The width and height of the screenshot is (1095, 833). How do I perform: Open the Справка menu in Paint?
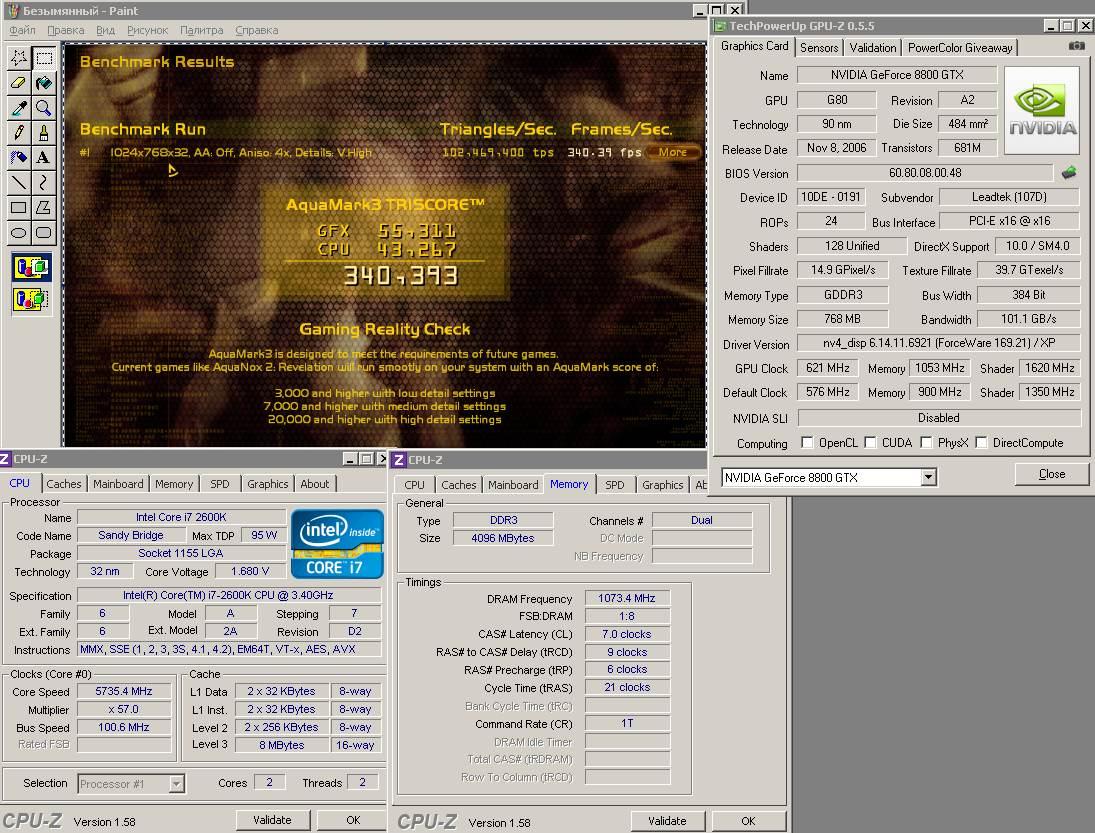coord(256,30)
